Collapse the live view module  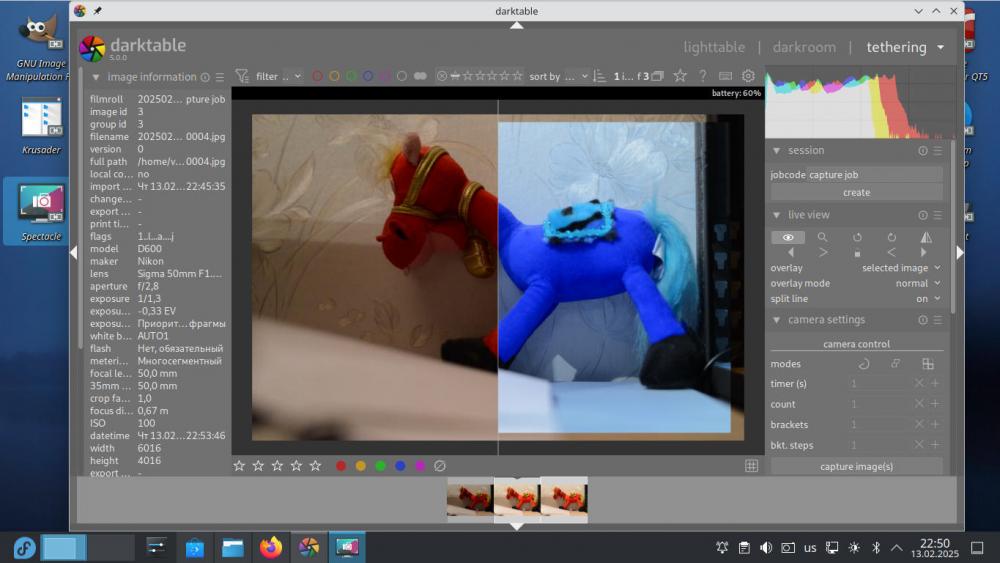(776, 215)
